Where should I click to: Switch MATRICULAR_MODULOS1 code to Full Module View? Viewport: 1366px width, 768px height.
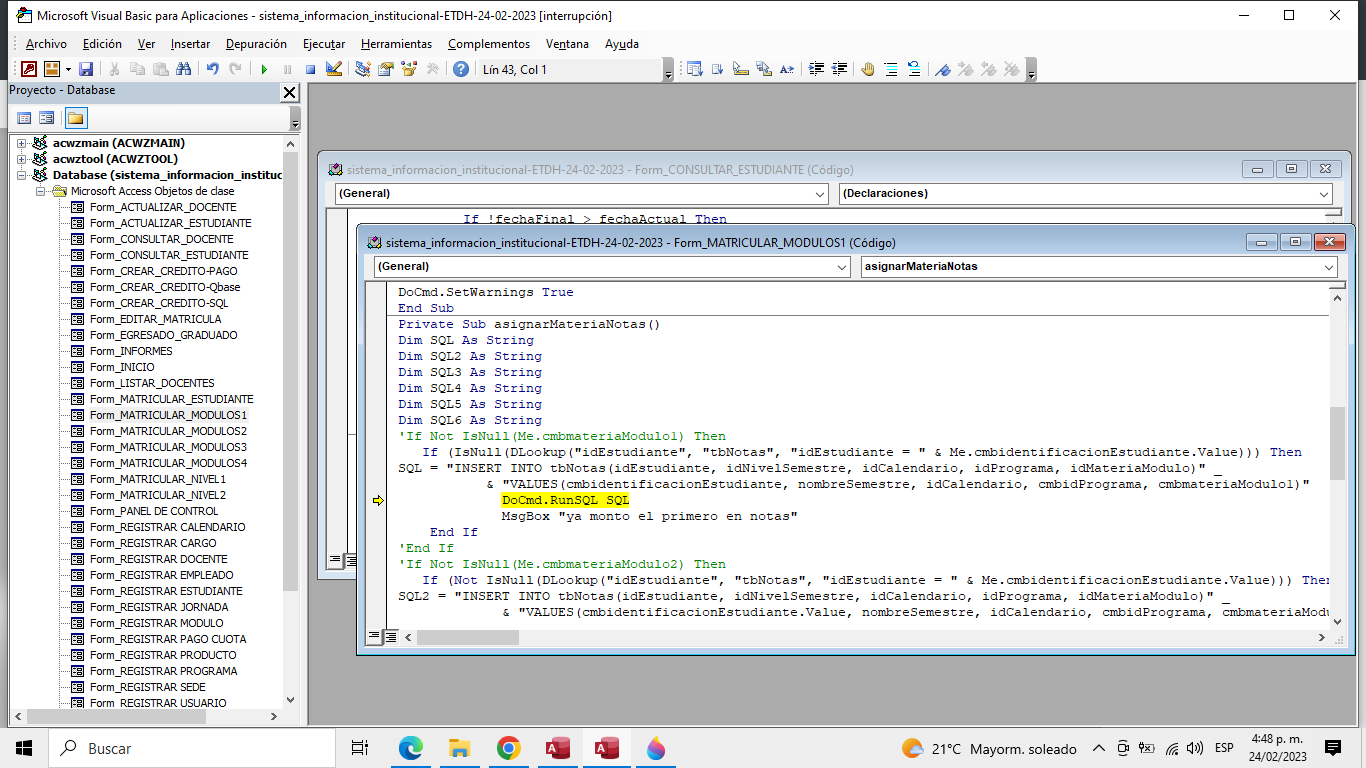[x=391, y=636]
